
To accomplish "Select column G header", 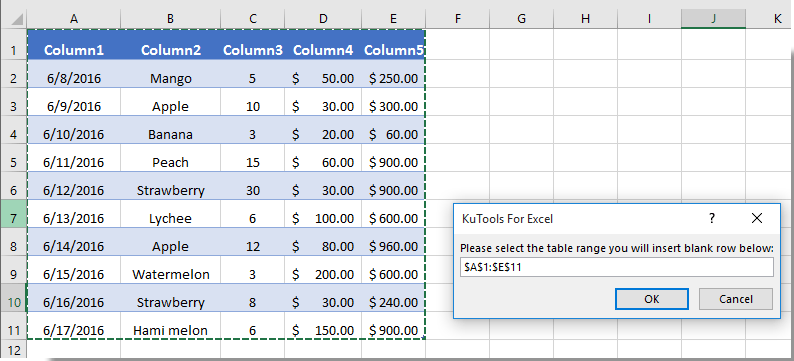I will point(522,19).
